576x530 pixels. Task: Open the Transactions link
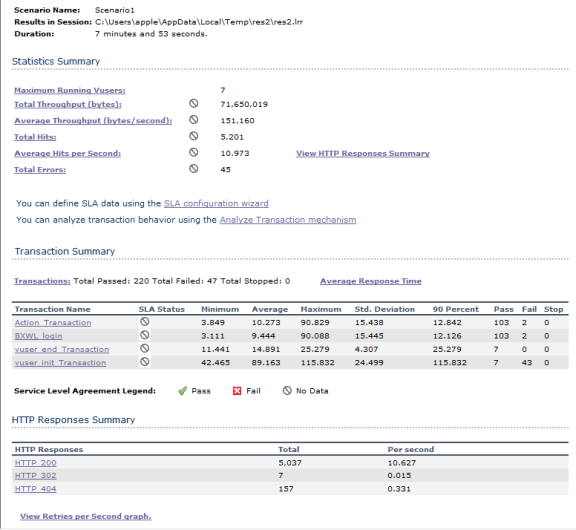[x=42, y=281]
